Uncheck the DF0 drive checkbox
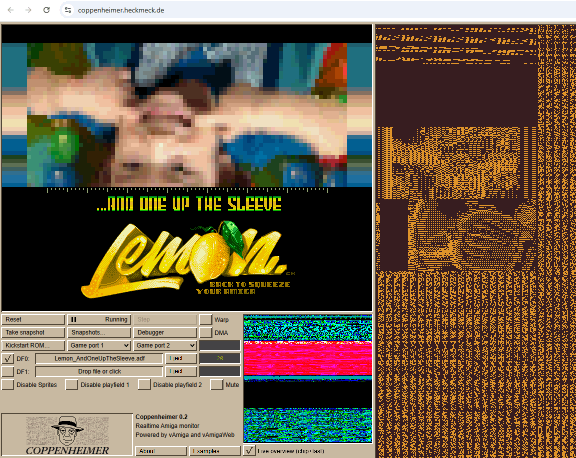Viewport: 576px width, 458px height. point(8,358)
